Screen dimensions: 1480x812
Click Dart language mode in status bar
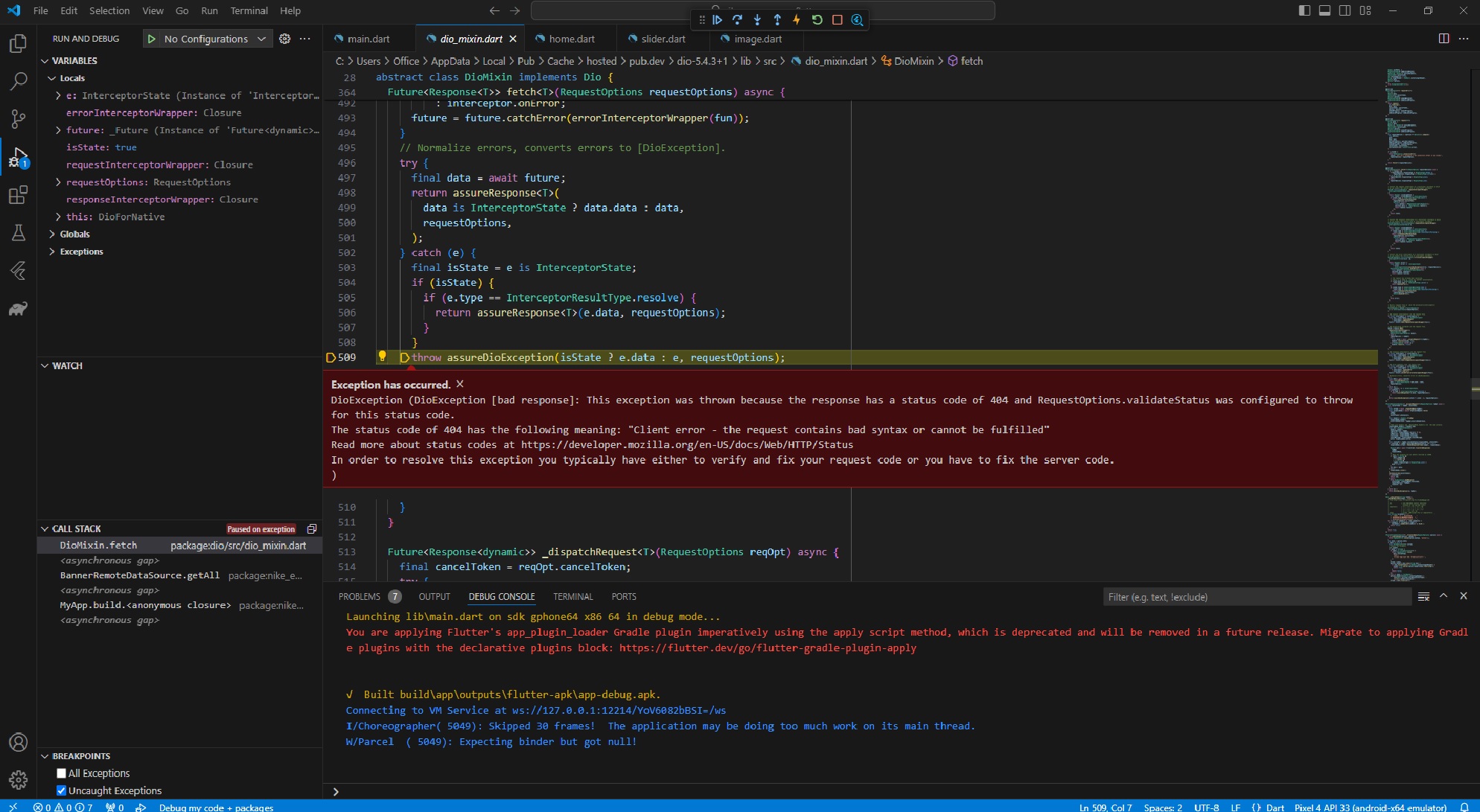(1275, 807)
